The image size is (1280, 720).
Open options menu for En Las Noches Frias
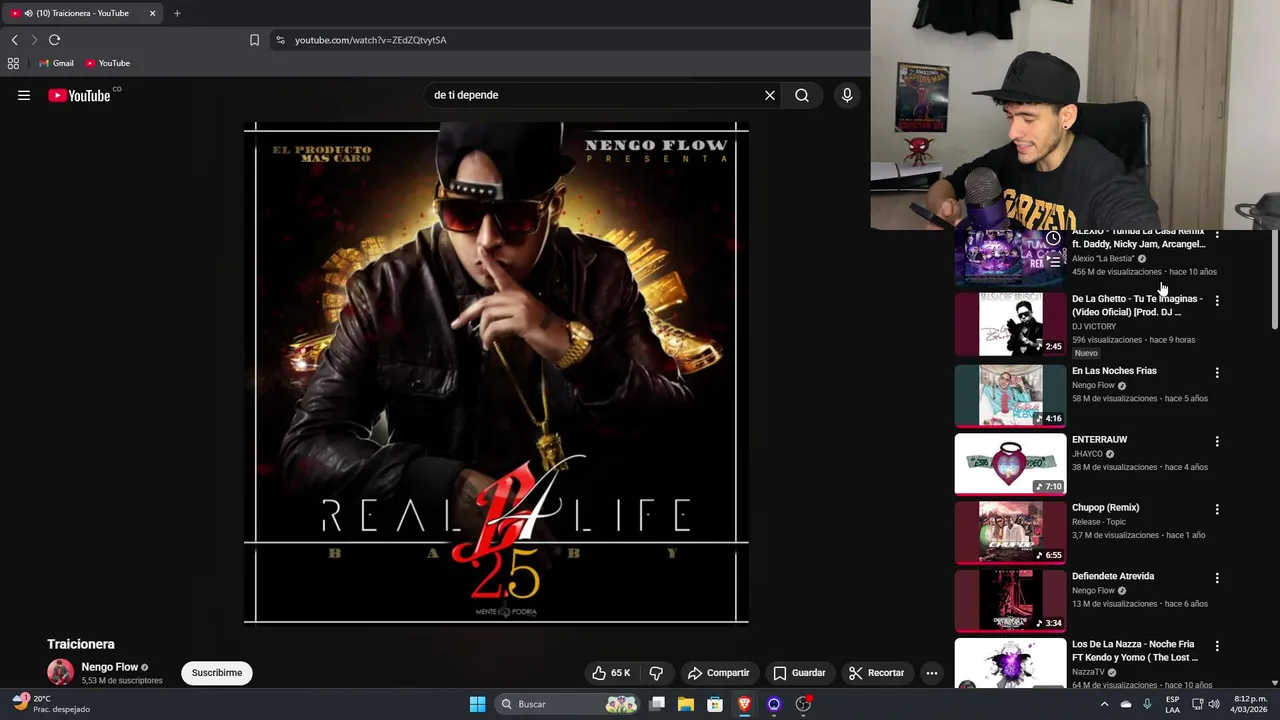coord(1217,372)
